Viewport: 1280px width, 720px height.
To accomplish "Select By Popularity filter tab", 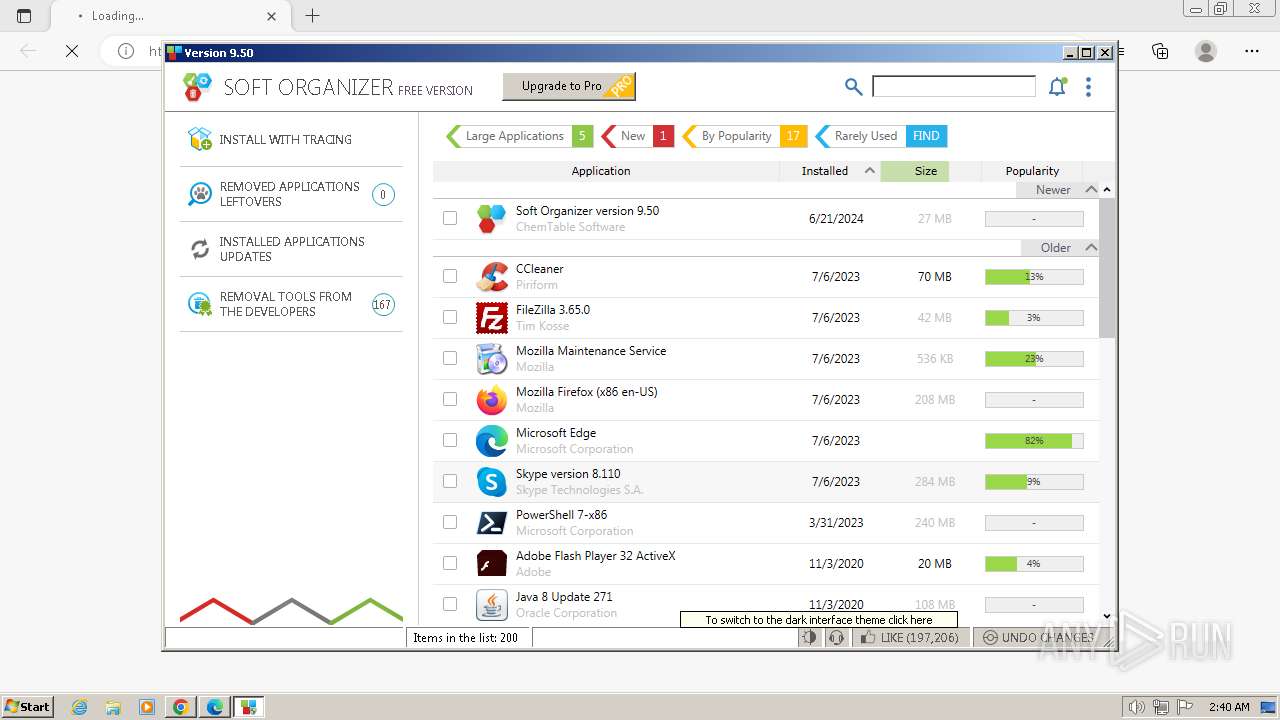I will click(744, 136).
